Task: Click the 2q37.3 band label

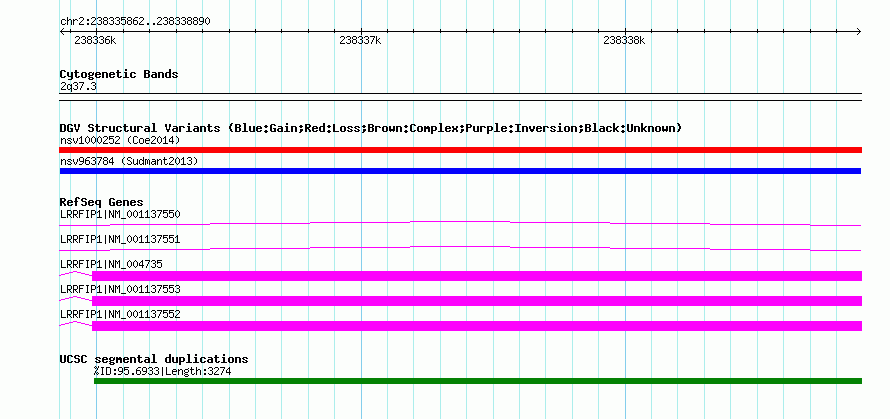Action: [x=78, y=86]
